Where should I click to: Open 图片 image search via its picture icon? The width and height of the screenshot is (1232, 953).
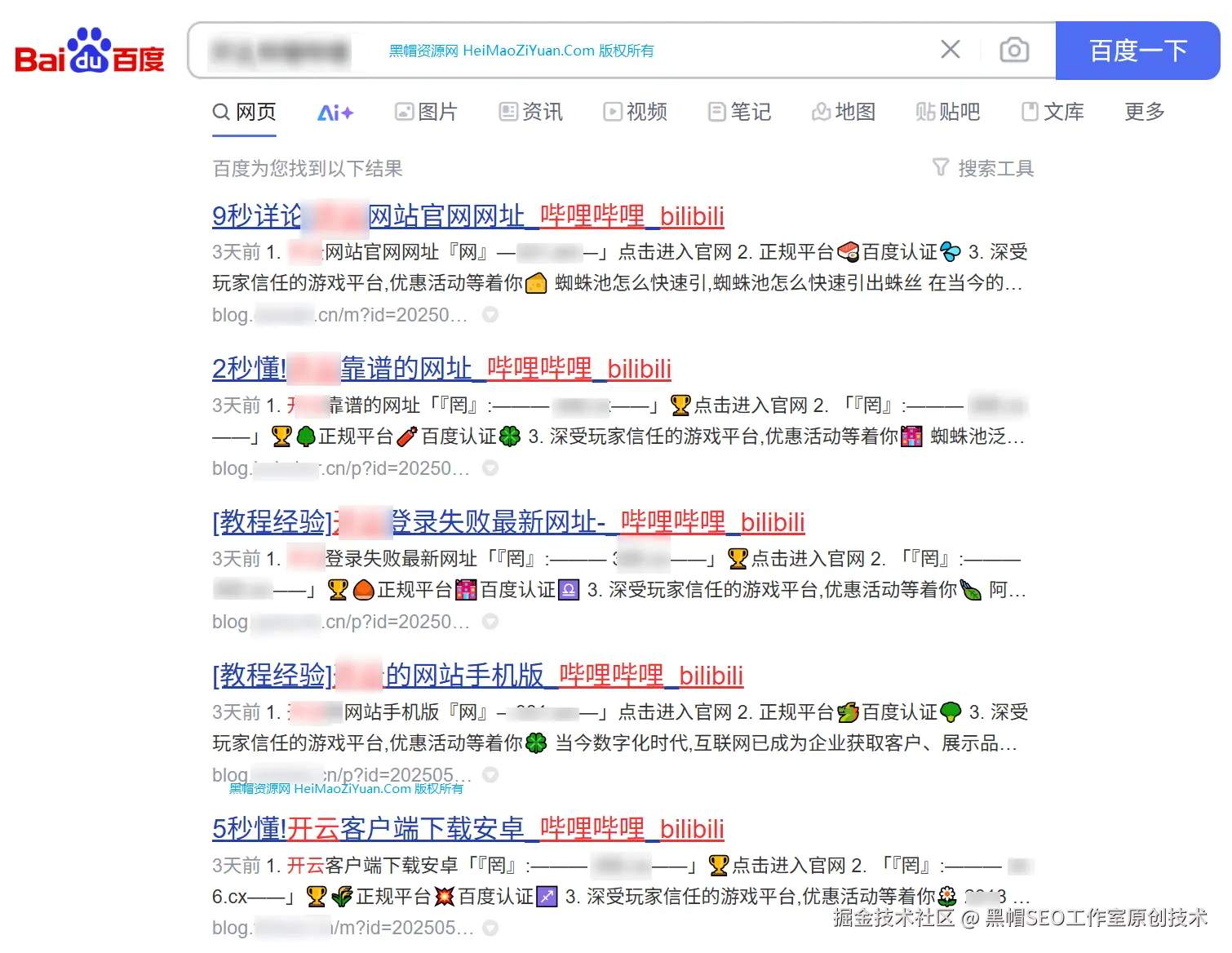pos(404,112)
